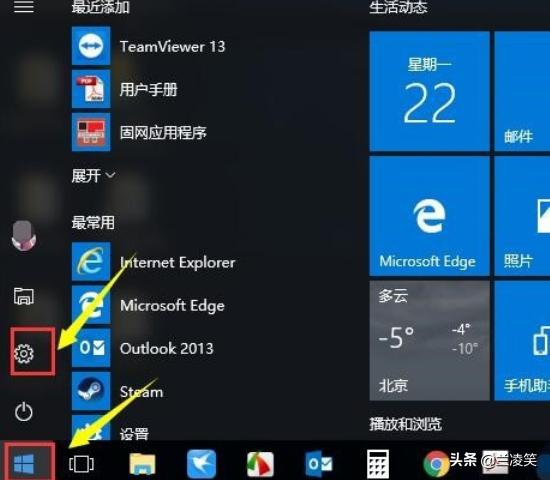The width and height of the screenshot is (550, 480).
Task: Open the Beijing weather tile
Action: point(429,340)
